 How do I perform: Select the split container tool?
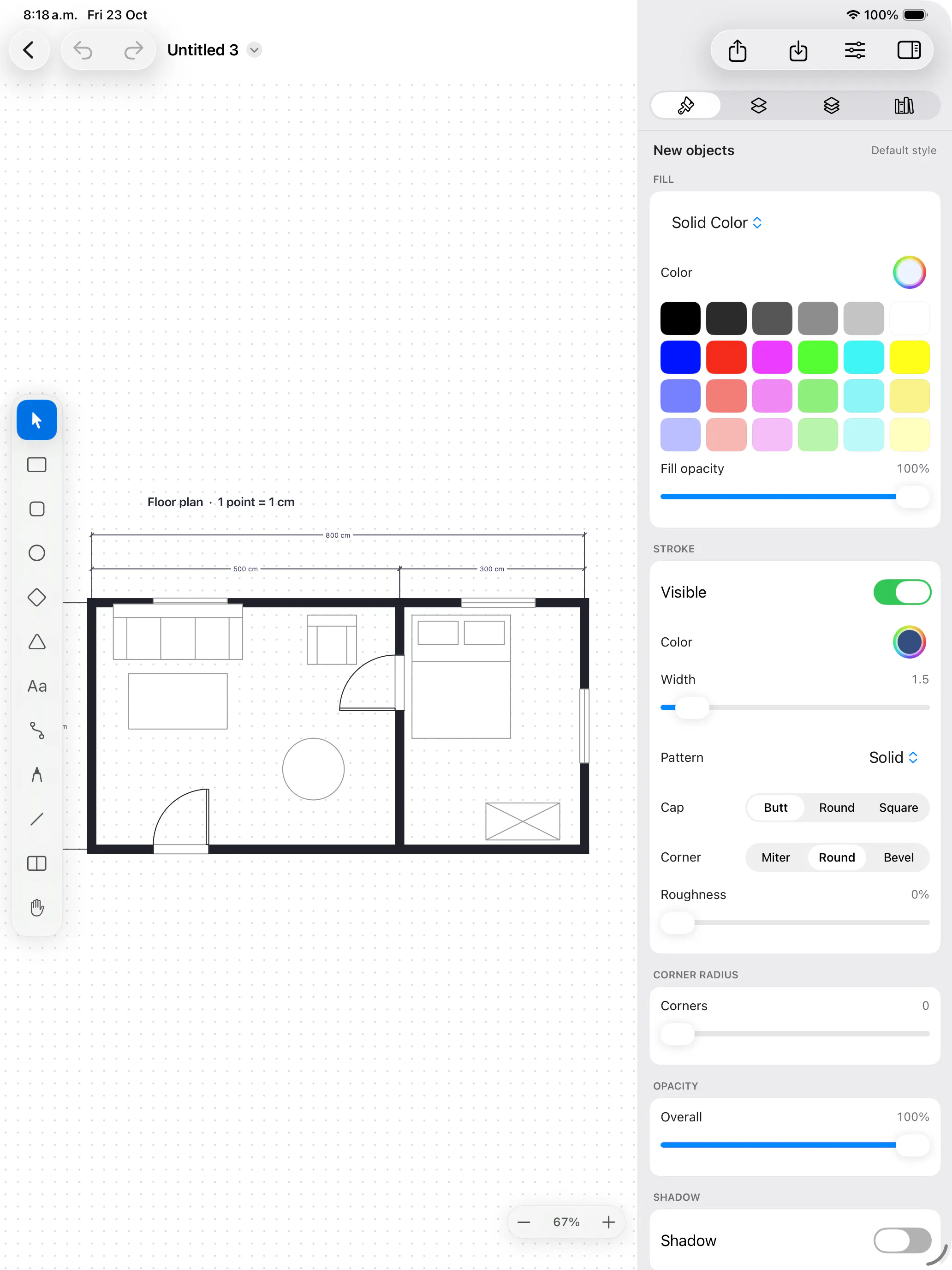pyautogui.click(x=37, y=863)
